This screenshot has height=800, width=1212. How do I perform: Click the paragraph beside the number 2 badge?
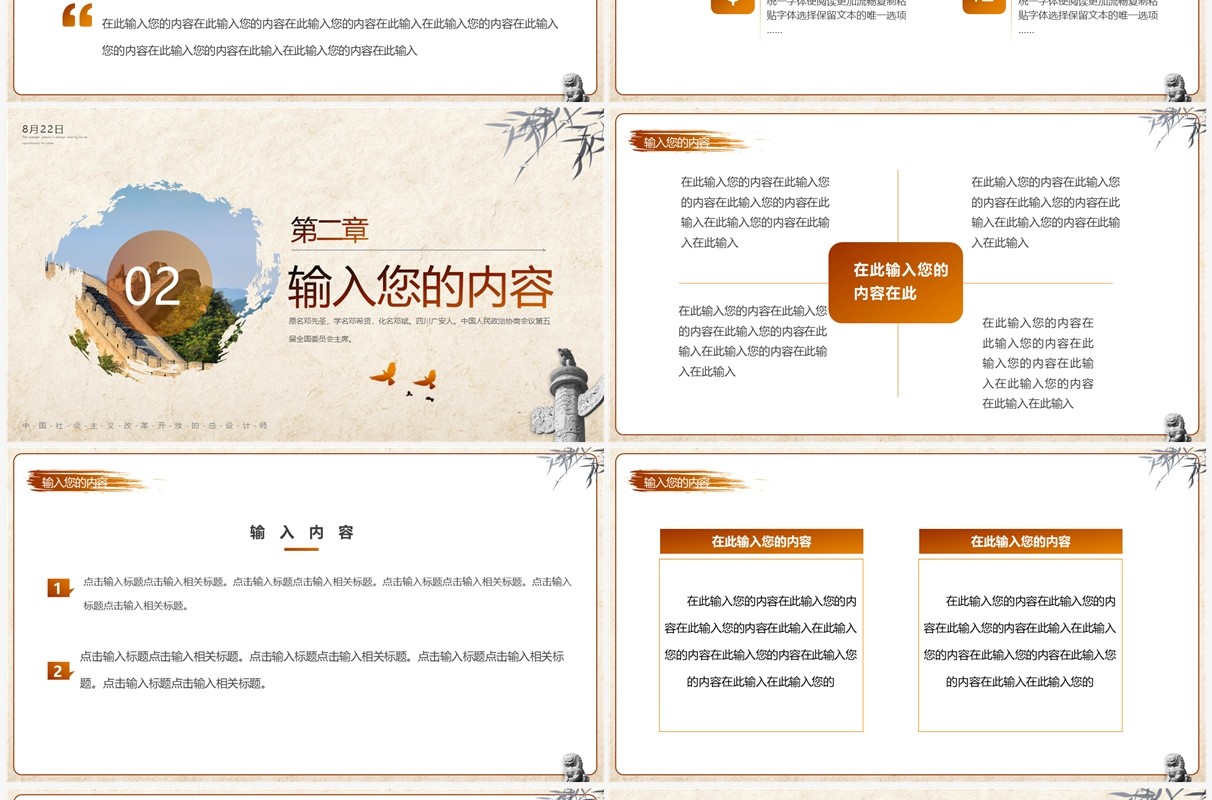pyautogui.click(x=322, y=670)
